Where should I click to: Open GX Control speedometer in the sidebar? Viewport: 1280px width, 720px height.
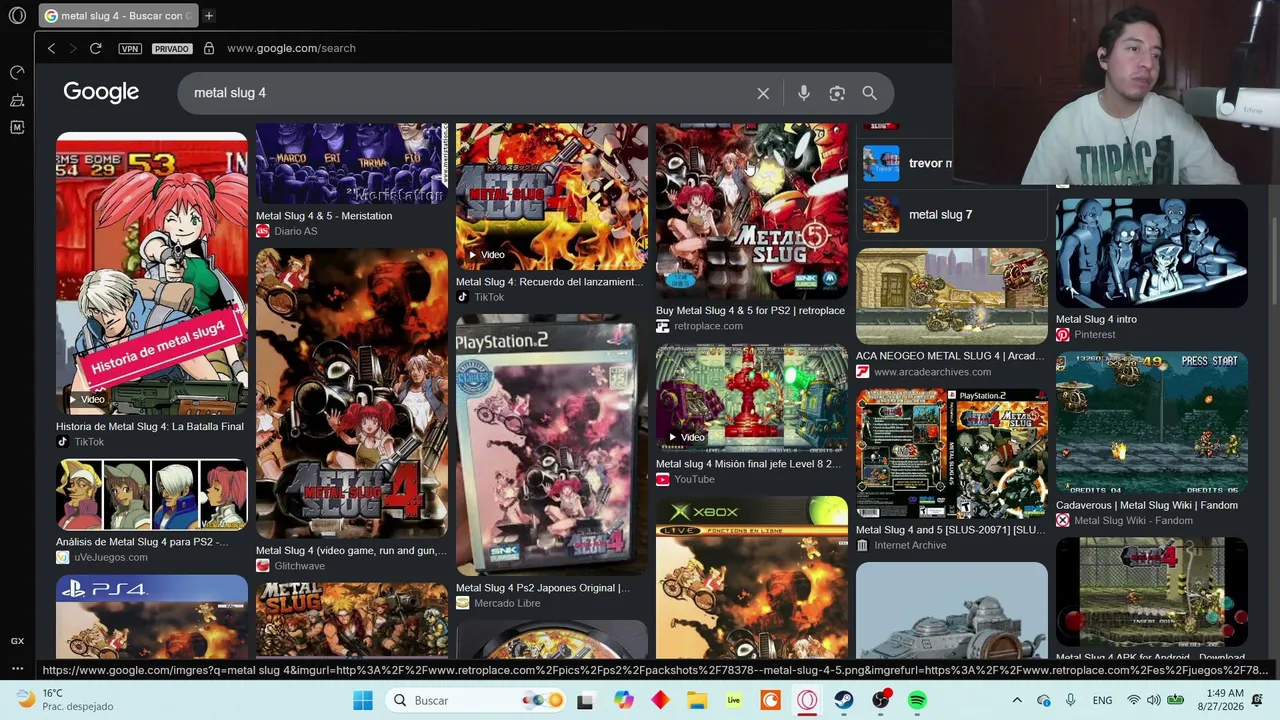(17, 72)
